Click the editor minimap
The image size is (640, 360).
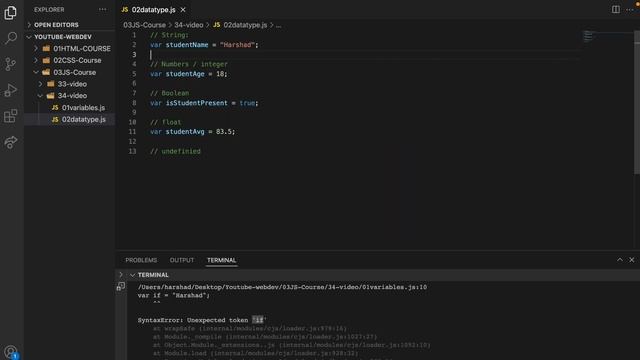point(588,37)
